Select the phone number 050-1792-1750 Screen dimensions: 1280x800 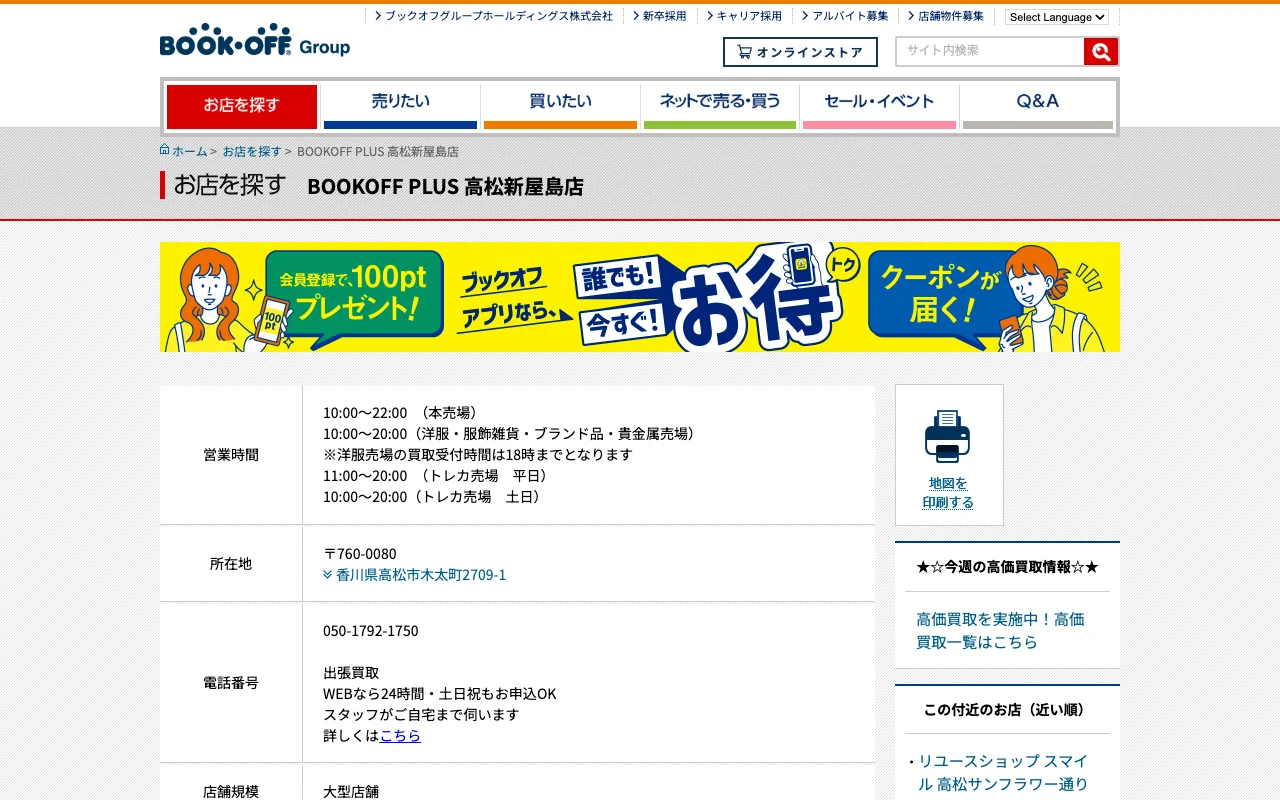[371, 631]
